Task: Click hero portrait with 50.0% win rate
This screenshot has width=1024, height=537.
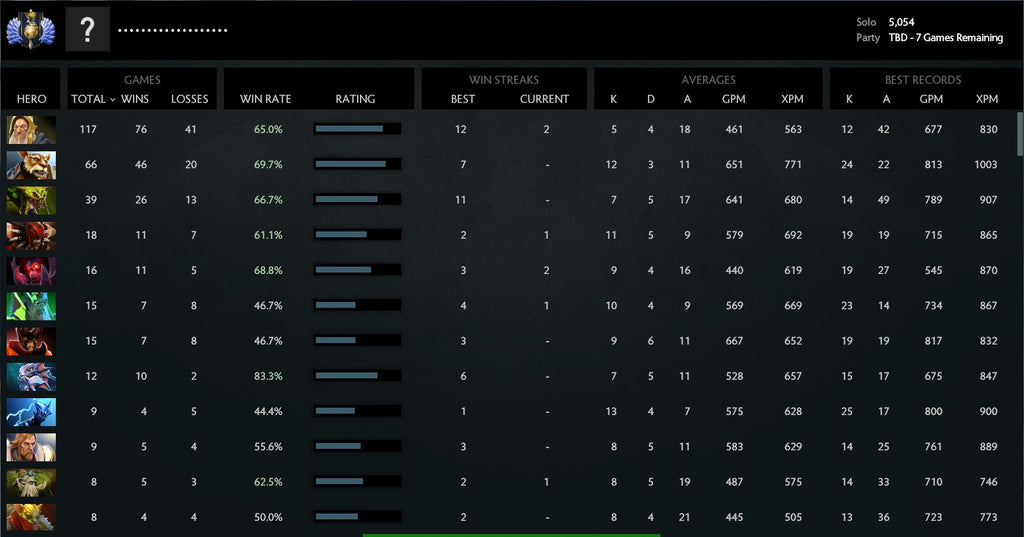Action: pyautogui.click(x=31, y=517)
